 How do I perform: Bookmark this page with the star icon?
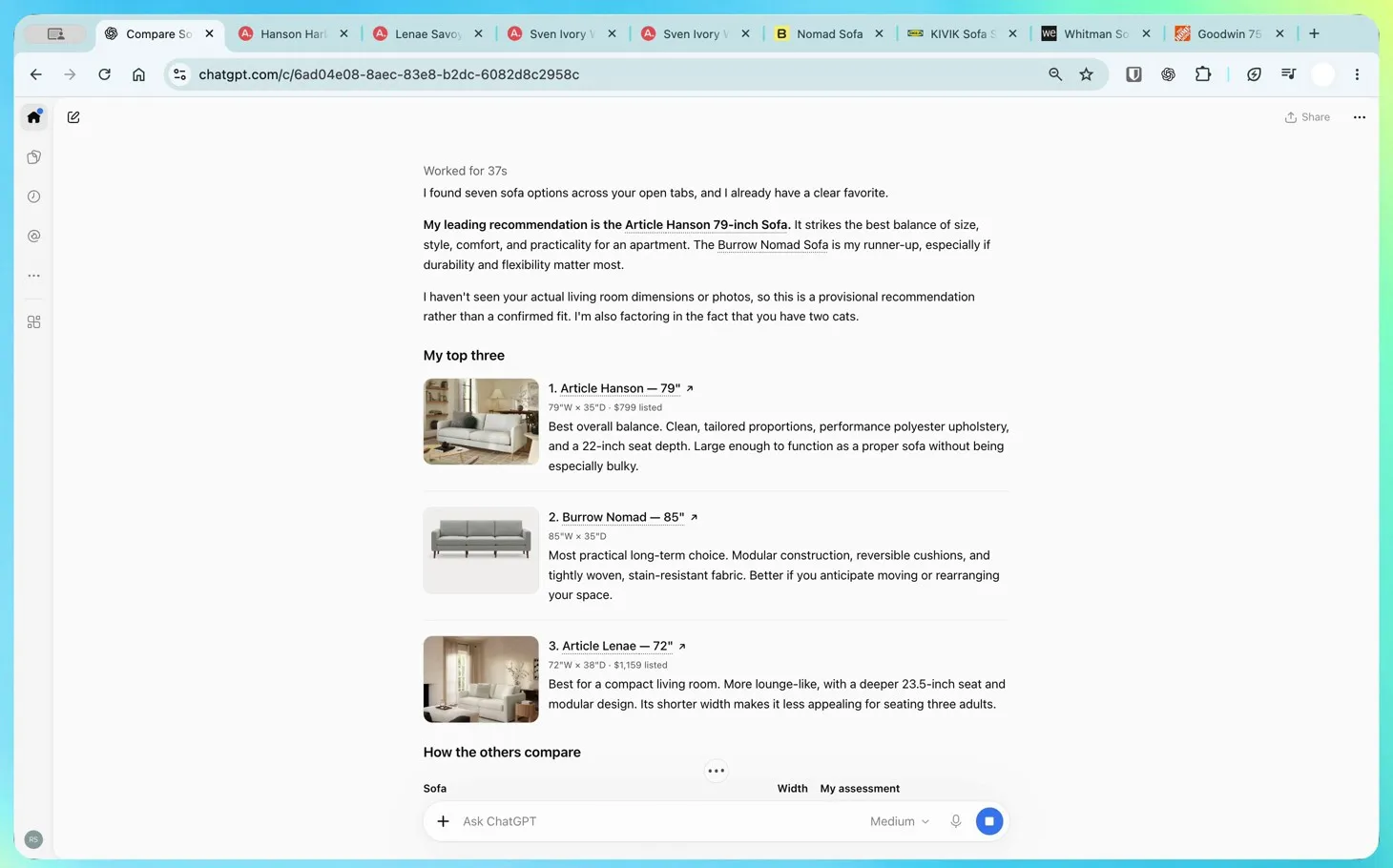1086,74
